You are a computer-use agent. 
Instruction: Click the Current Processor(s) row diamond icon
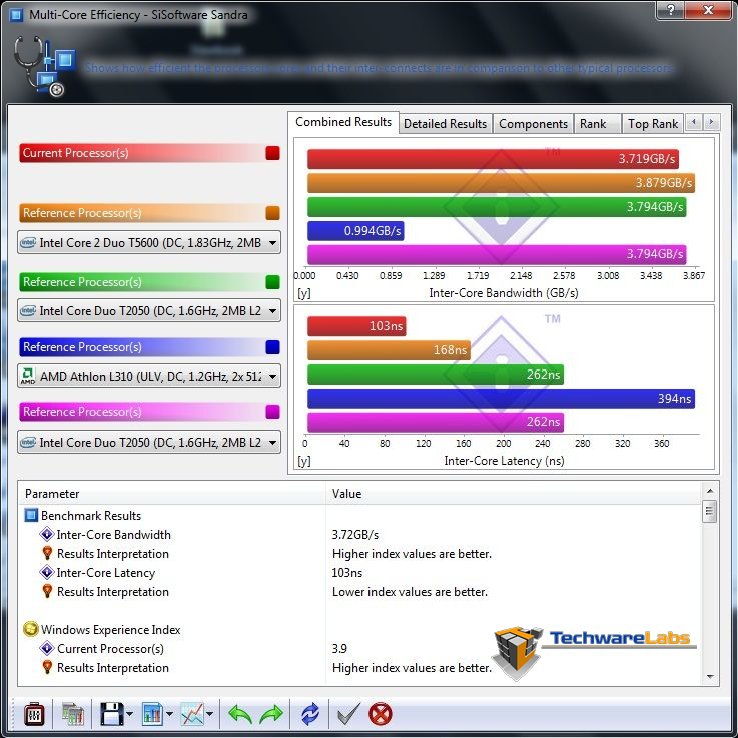click(x=47, y=648)
